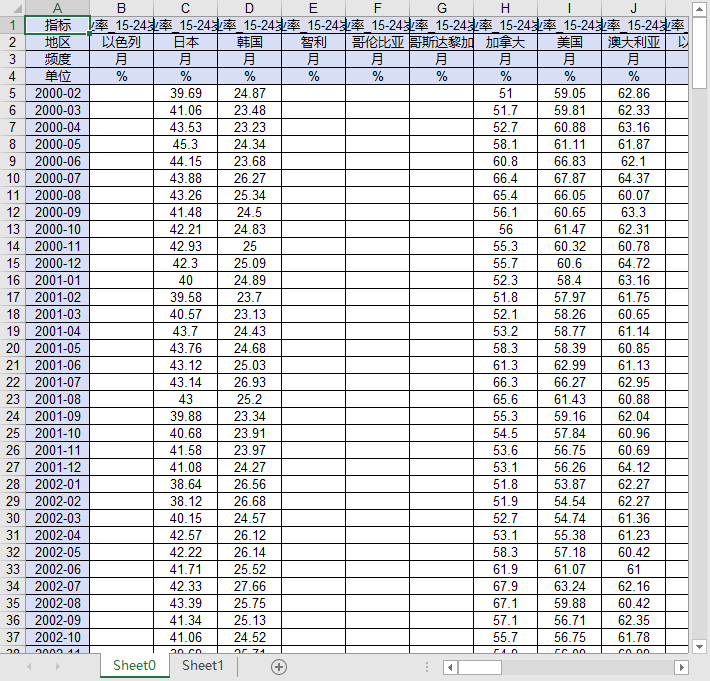Select row 28 header
This screenshot has height=681, width=710.
(13, 484)
